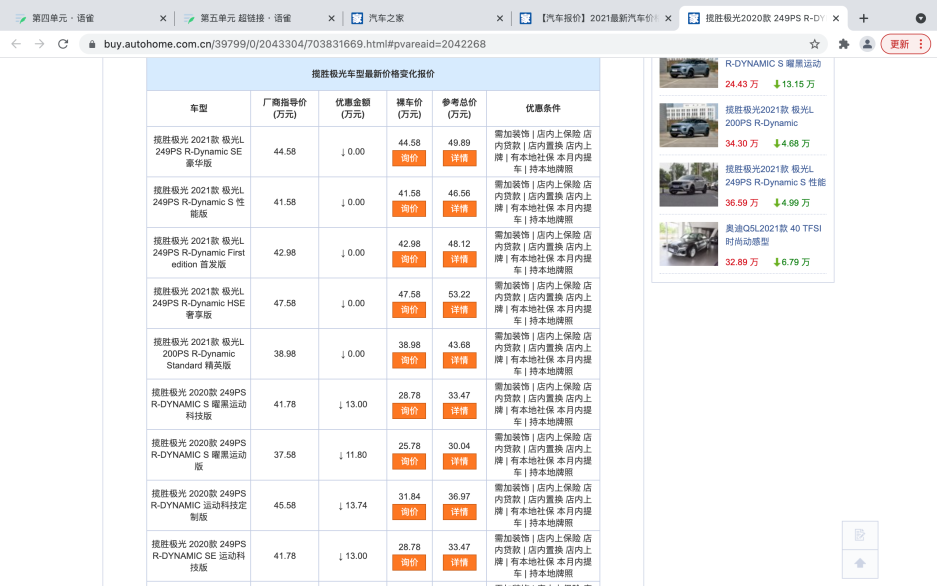Click 询价 for the 25.78 naked price row

[409, 462]
